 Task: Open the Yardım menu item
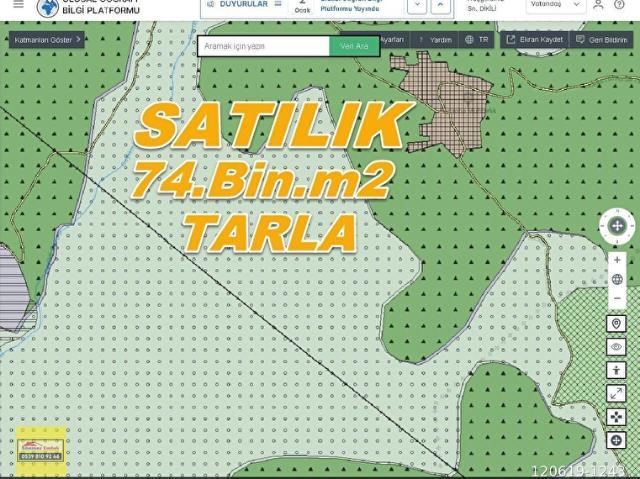tap(436, 40)
